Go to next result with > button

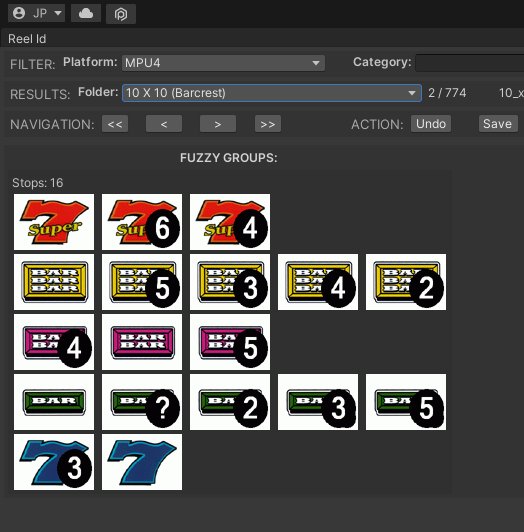click(x=218, y=124)
